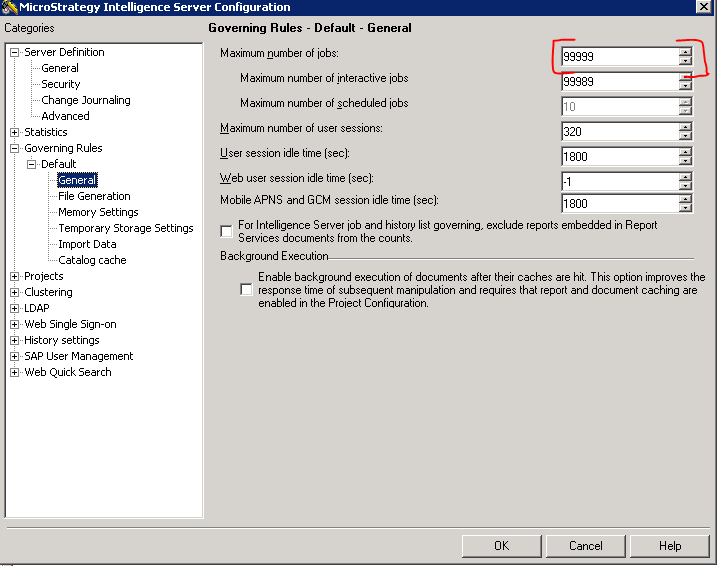718x566 pixels.
Task: Decrease Maximum number of interactive jobs value
Action: pyautogui.click(x=685, y=87)
